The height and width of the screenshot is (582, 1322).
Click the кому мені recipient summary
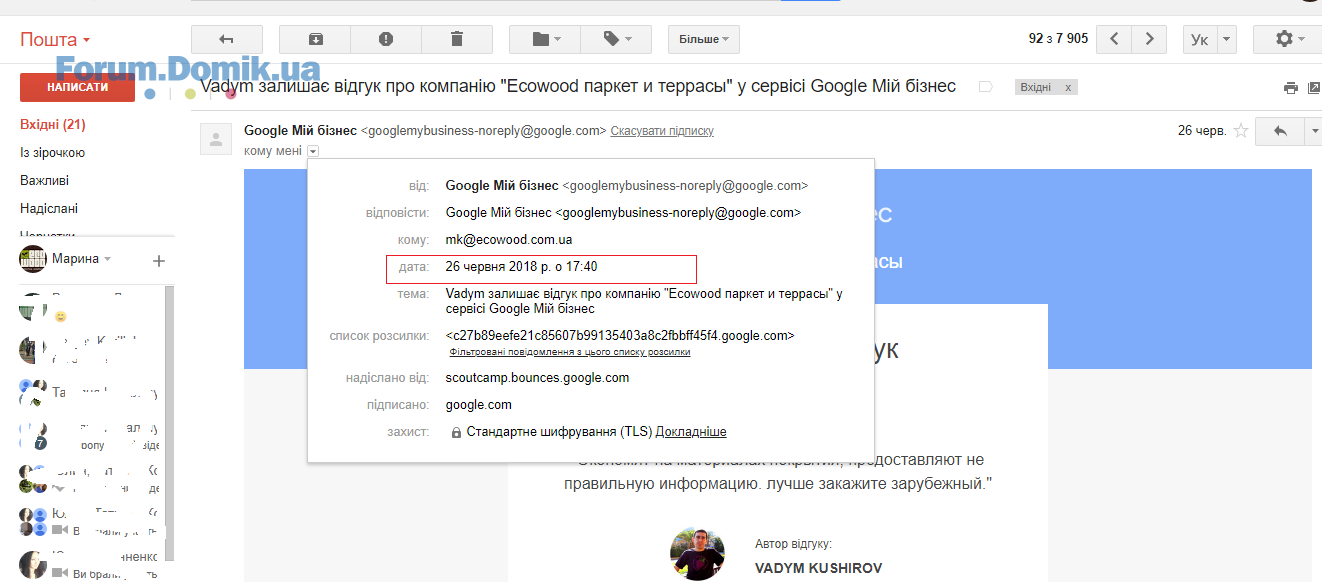point(273,151)
